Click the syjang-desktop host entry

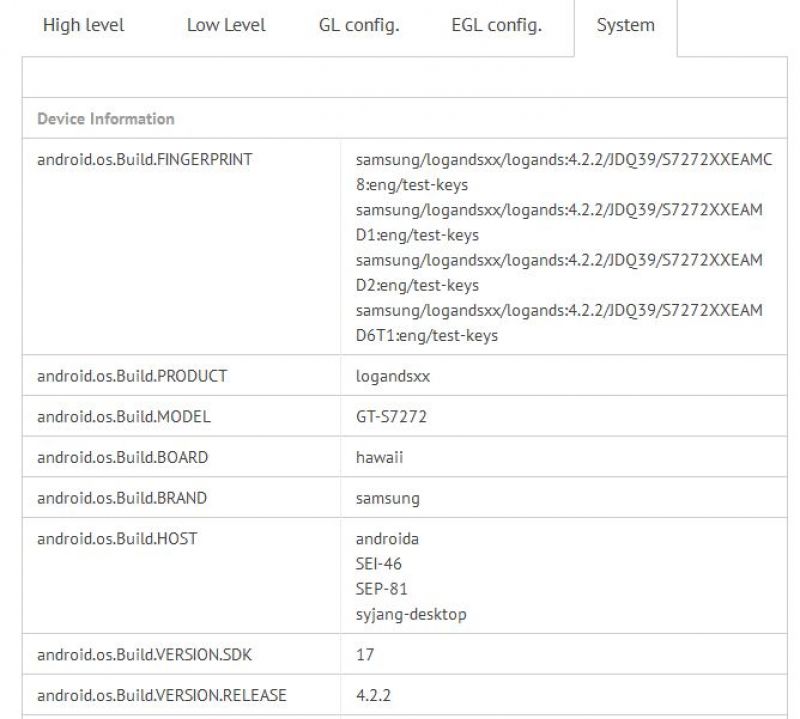(411, 614)
